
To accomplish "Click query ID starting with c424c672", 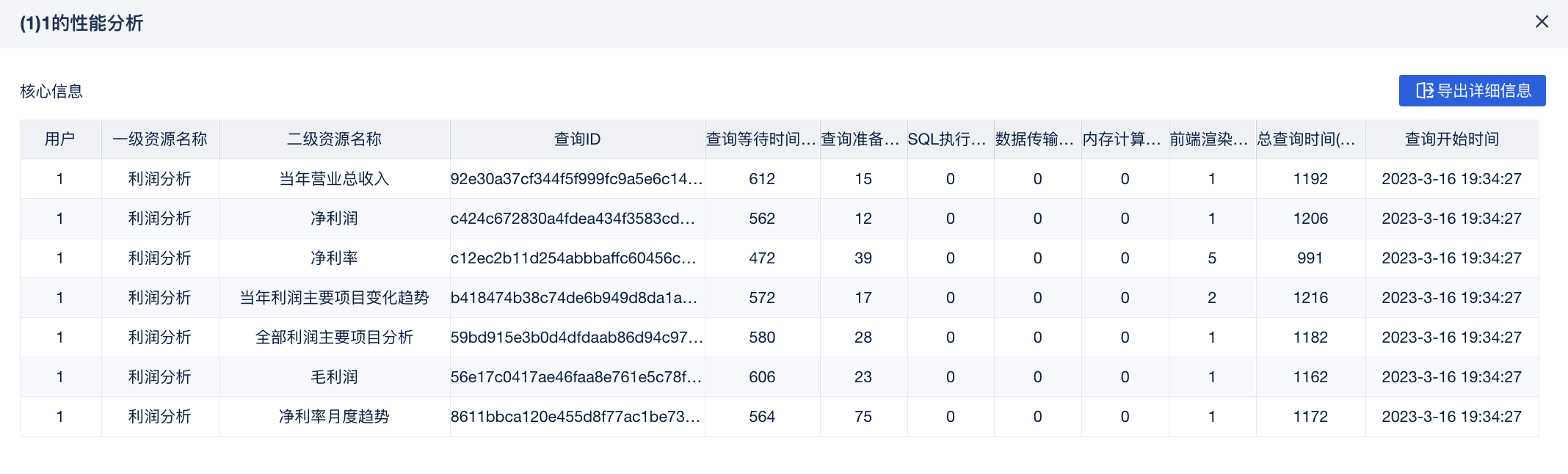I will tap(573, 219).
